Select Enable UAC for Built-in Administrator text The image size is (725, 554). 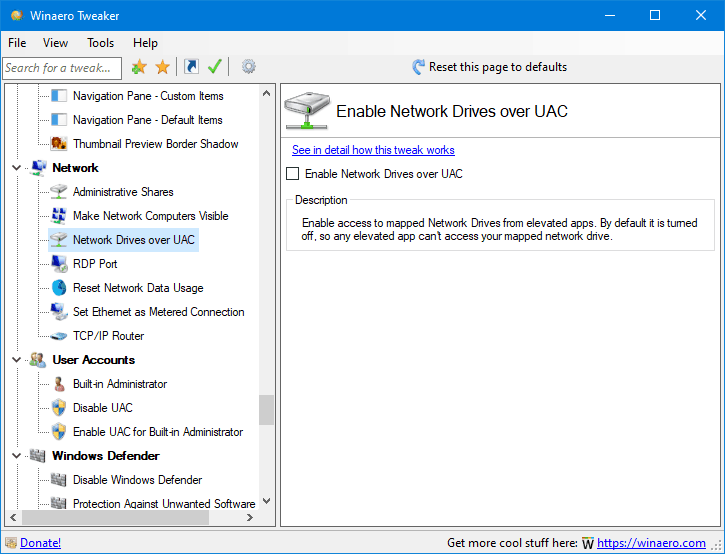click(x=158, y=432)
